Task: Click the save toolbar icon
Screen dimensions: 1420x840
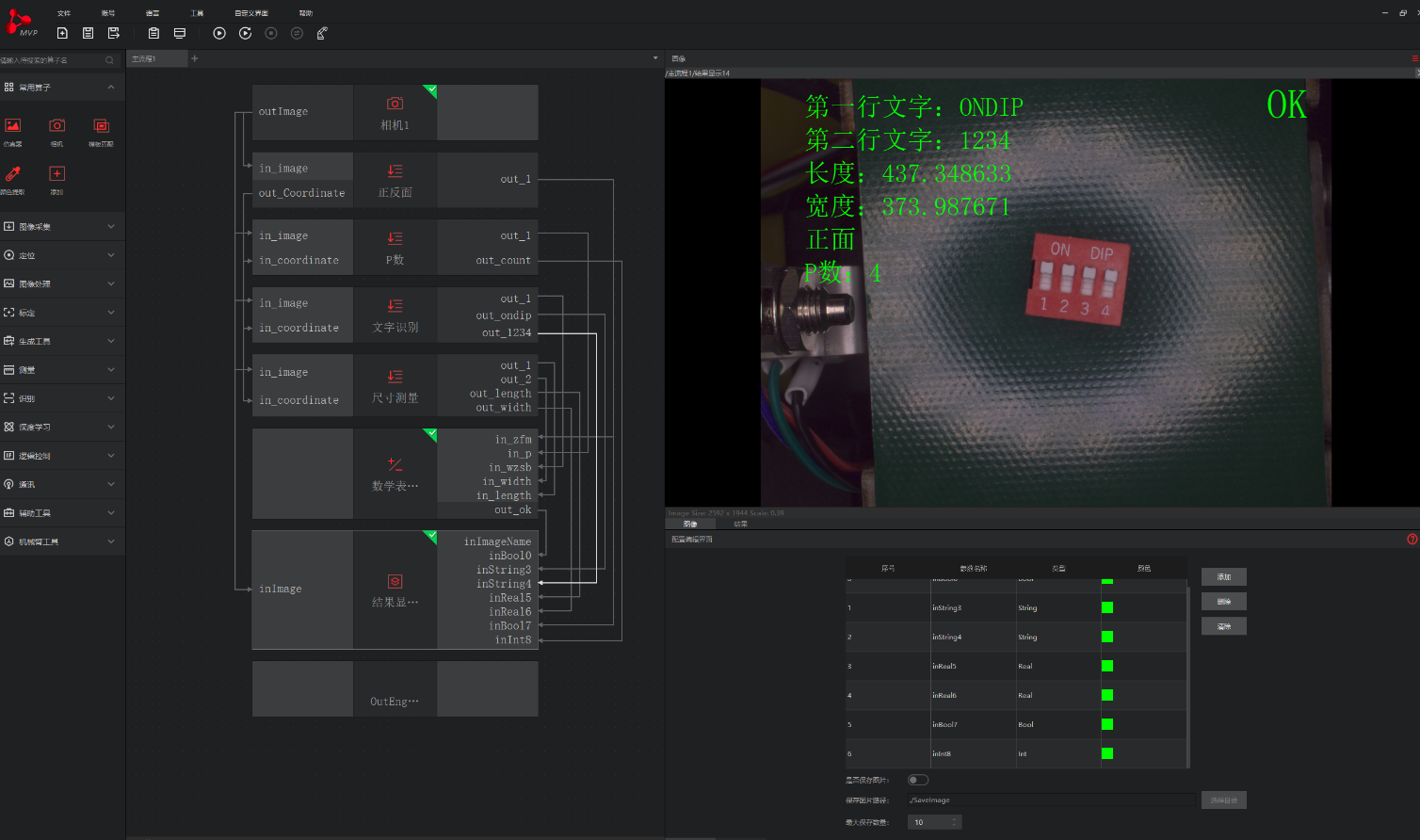Action: pos(88,33)
